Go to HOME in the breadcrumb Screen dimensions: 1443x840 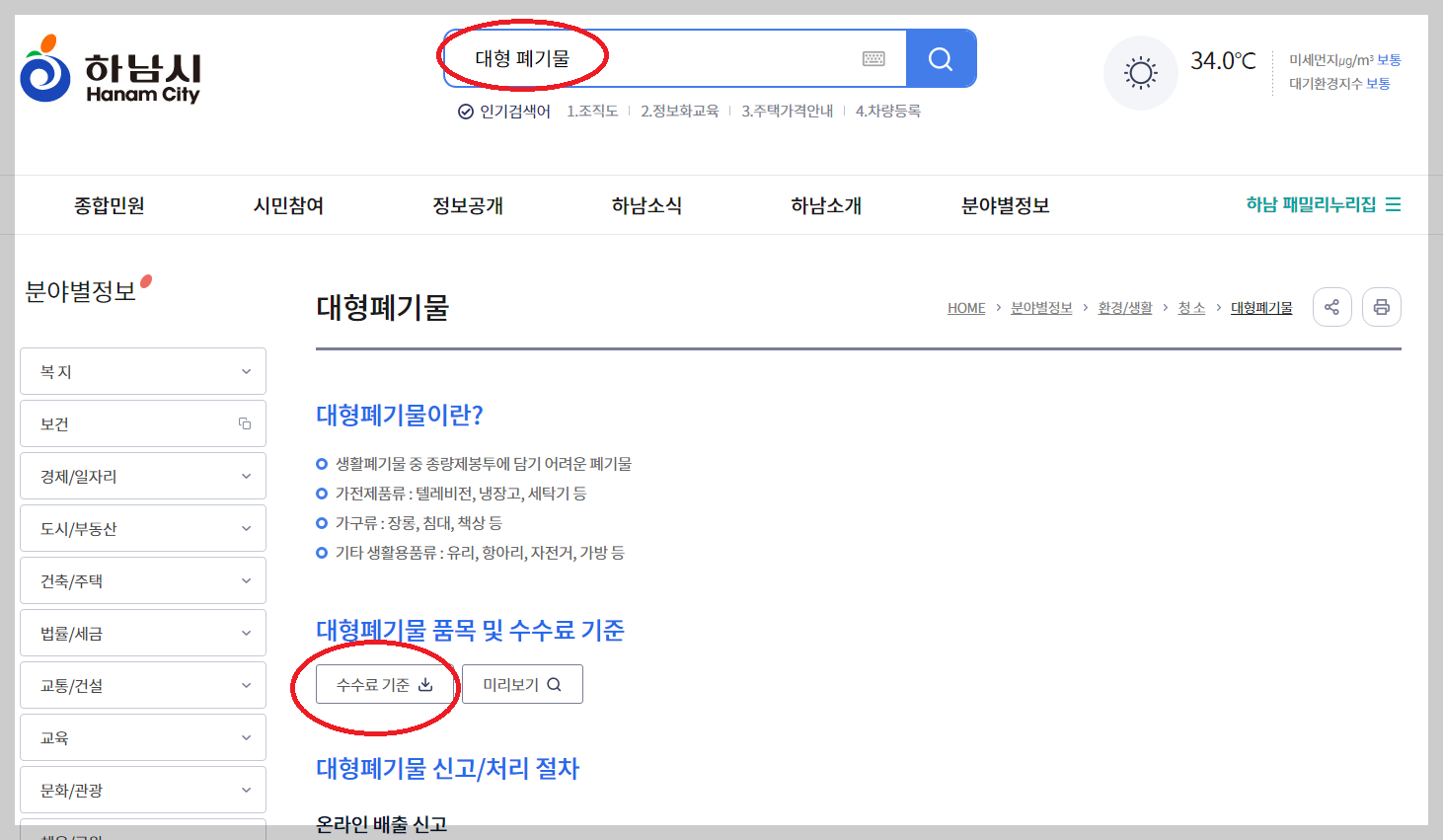tap(966, 308)
